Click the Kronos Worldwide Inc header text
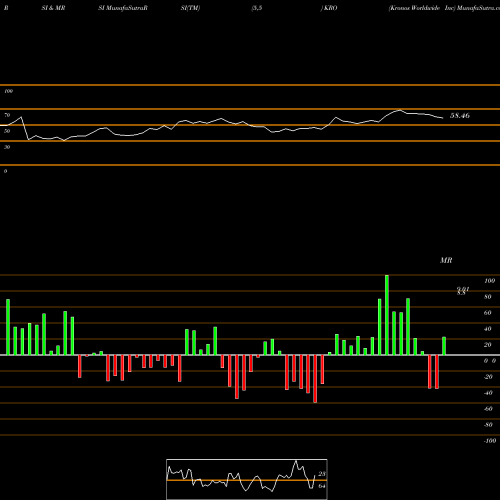Screen dimensions: 500x500 [422, 8]
